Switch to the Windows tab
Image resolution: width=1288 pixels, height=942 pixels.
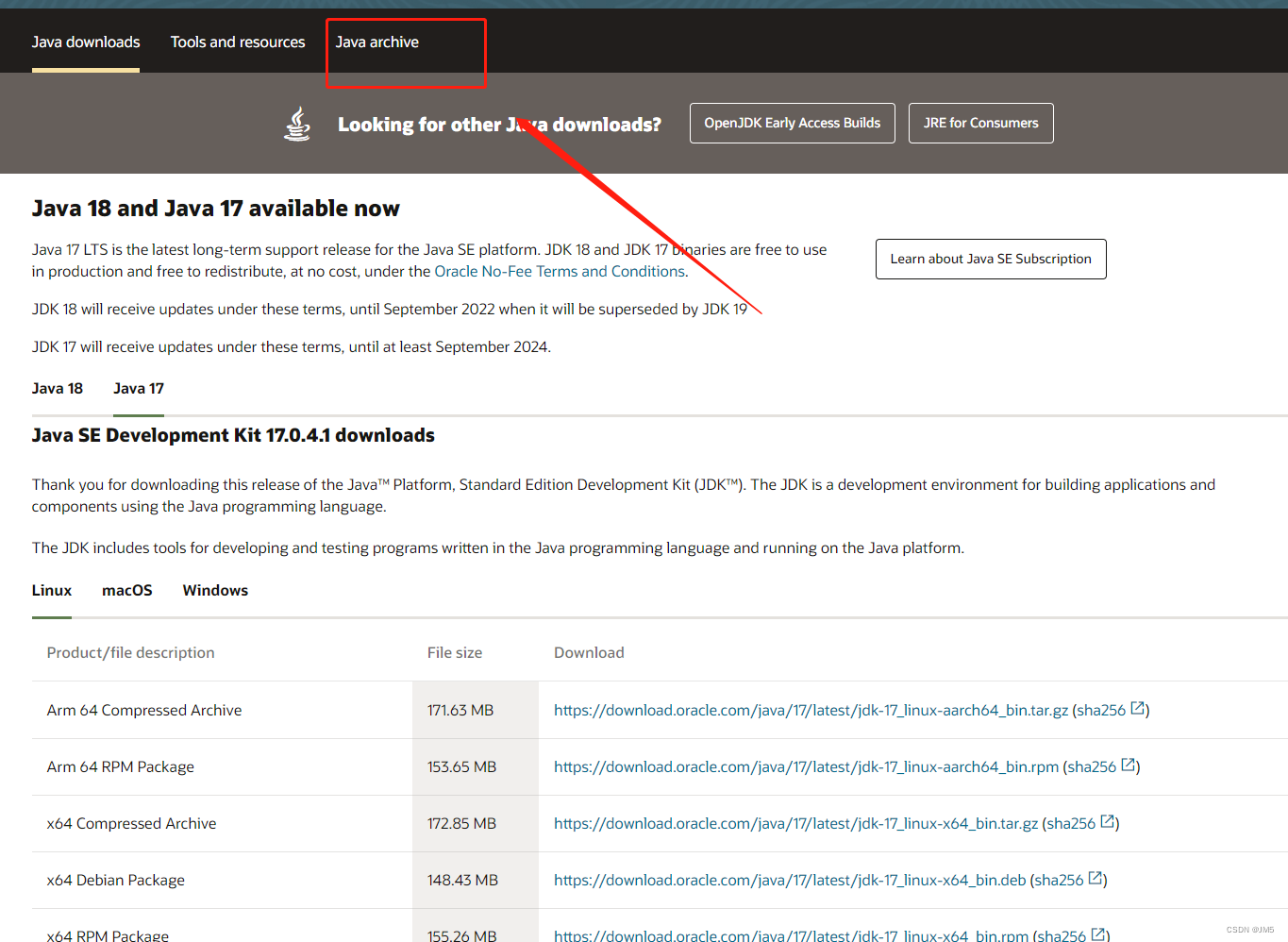pos(215,591)
